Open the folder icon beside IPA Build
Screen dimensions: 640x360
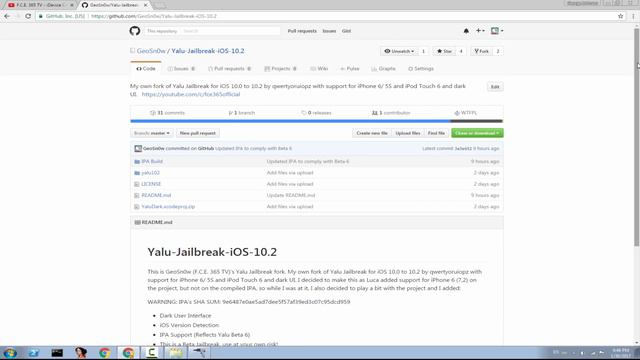[137, 162]
